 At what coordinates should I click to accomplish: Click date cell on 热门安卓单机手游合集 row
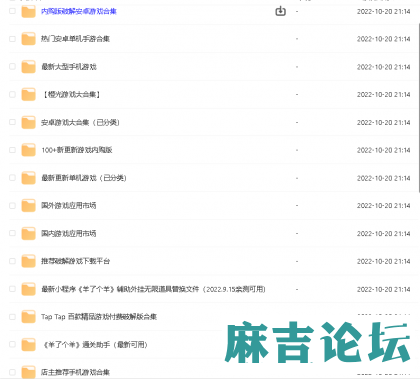click(x=383, y=39)
